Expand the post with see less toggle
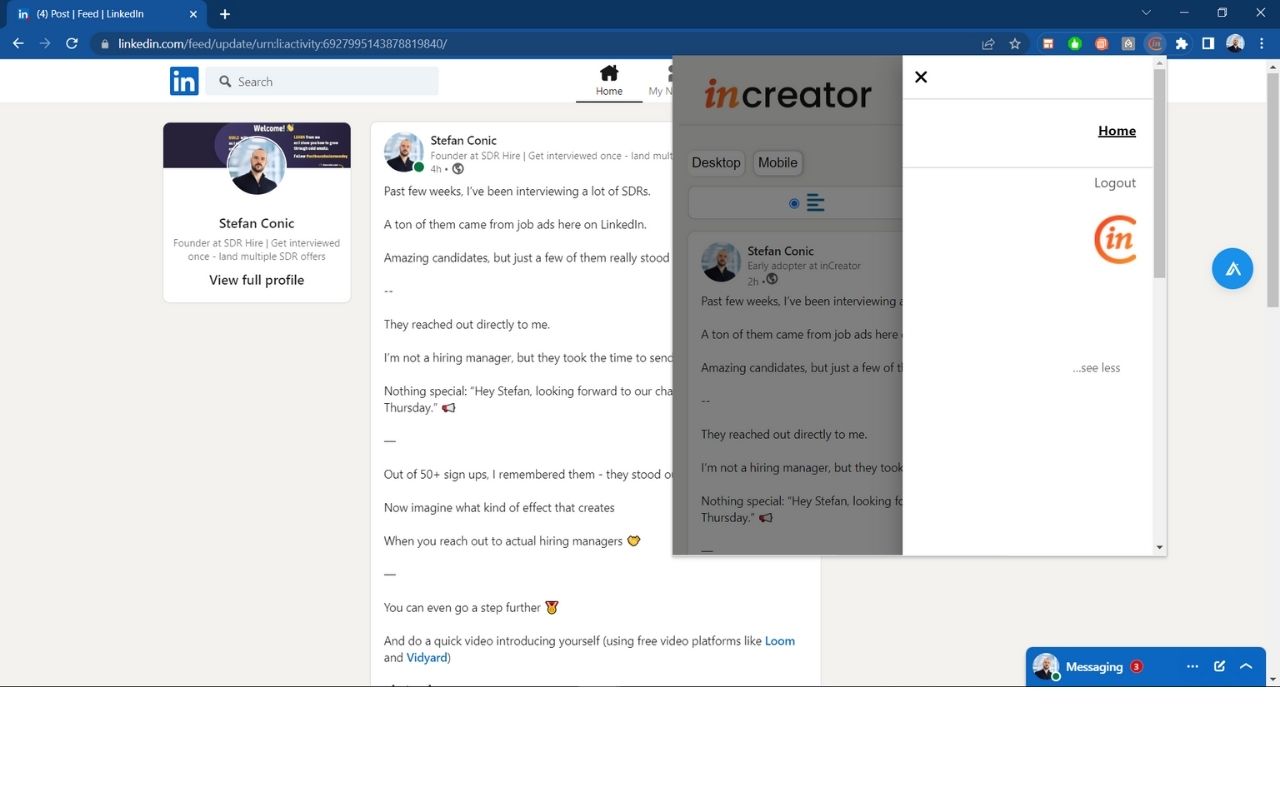This screenshot has height=800, width=1280. click(1096, 367)
